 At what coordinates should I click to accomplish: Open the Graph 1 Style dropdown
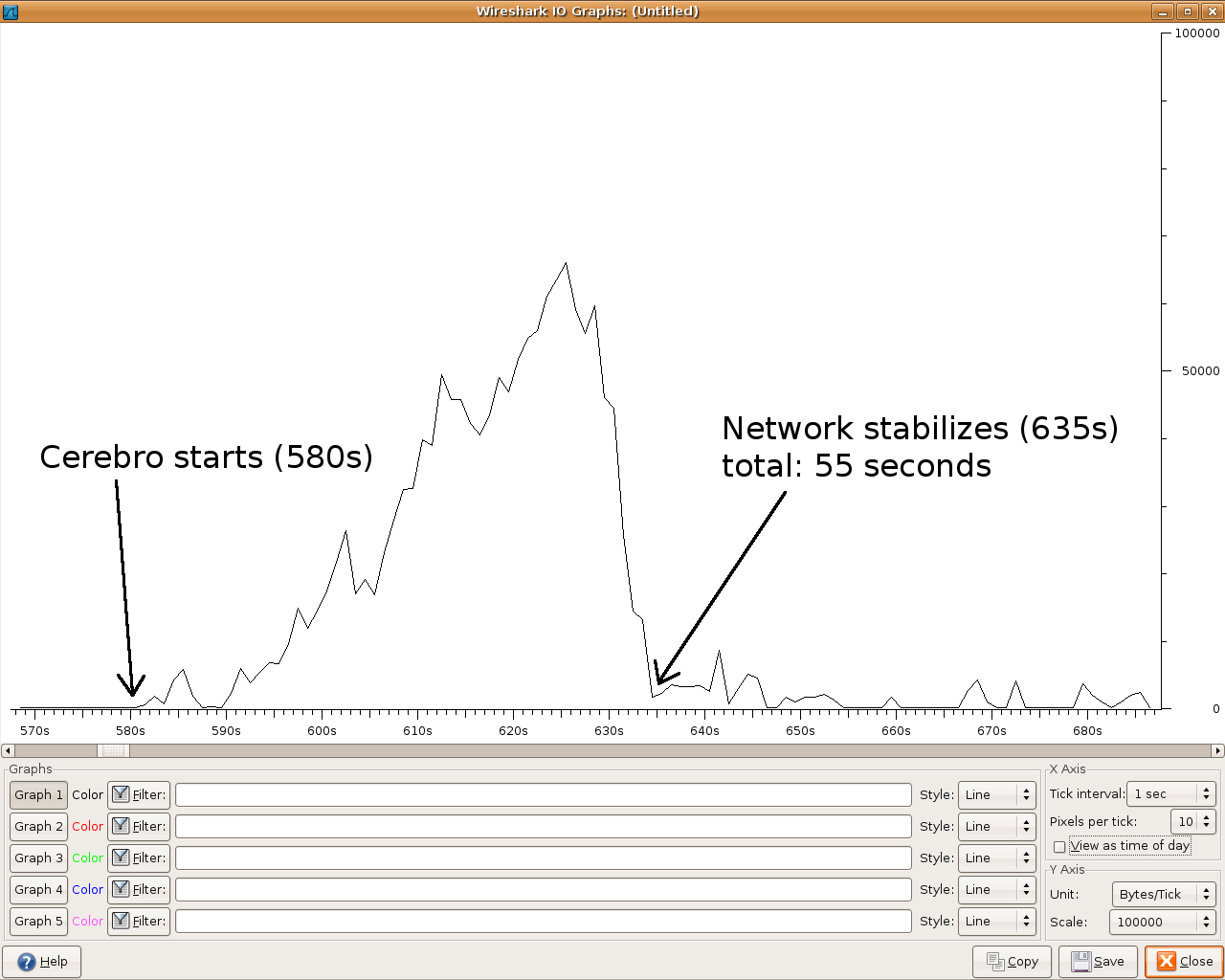coord(996,794)
